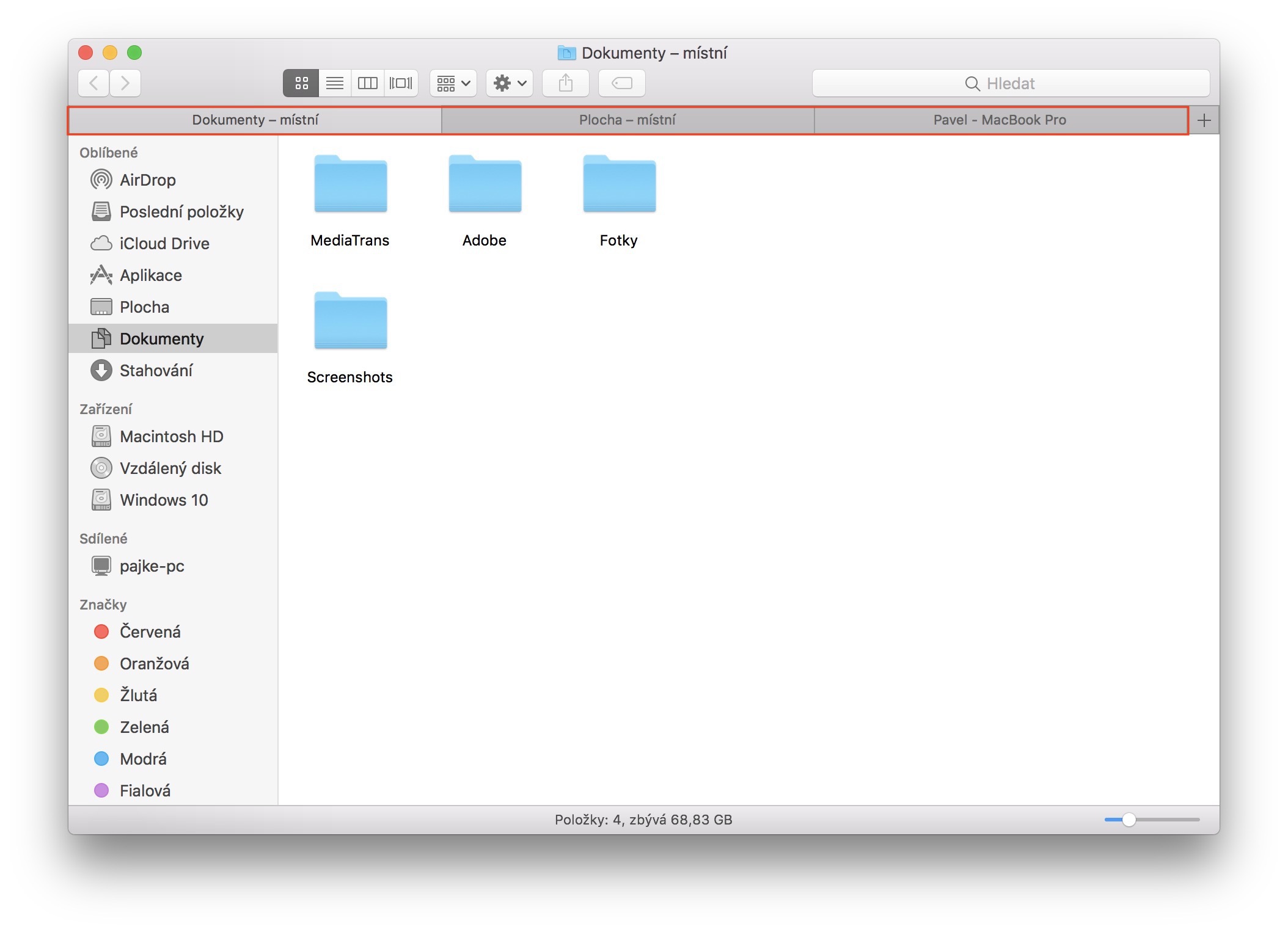
Task: Select the Screenshots folder
Action: tap(350, 322)
